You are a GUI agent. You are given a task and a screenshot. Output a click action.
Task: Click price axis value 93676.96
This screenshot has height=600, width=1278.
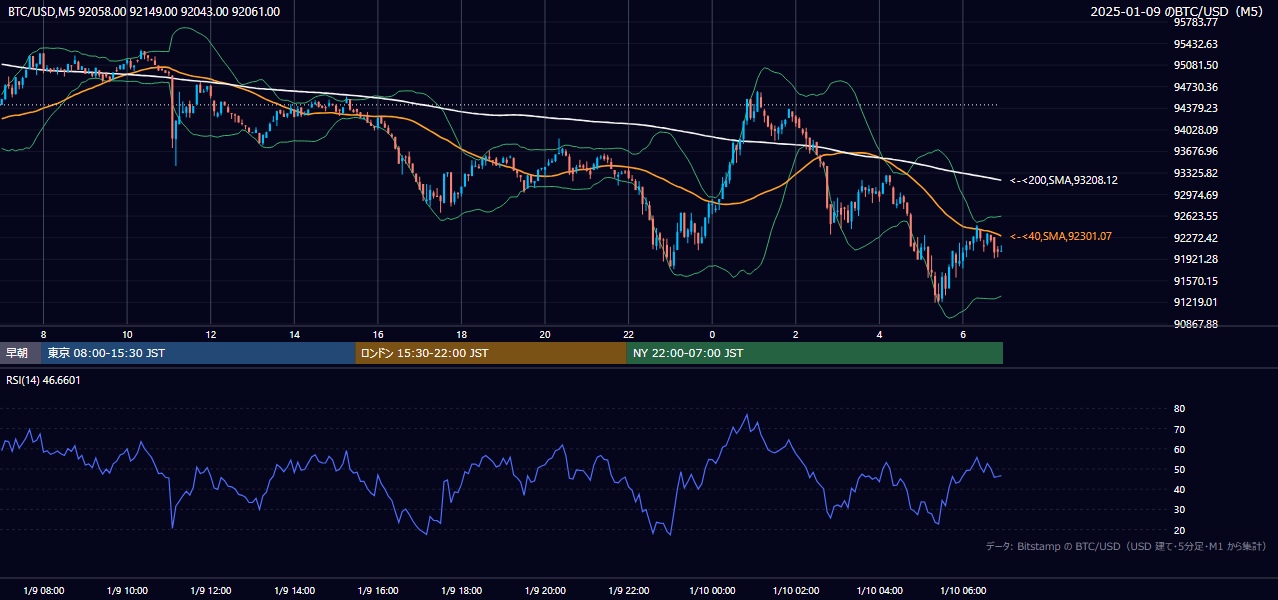1196,151
